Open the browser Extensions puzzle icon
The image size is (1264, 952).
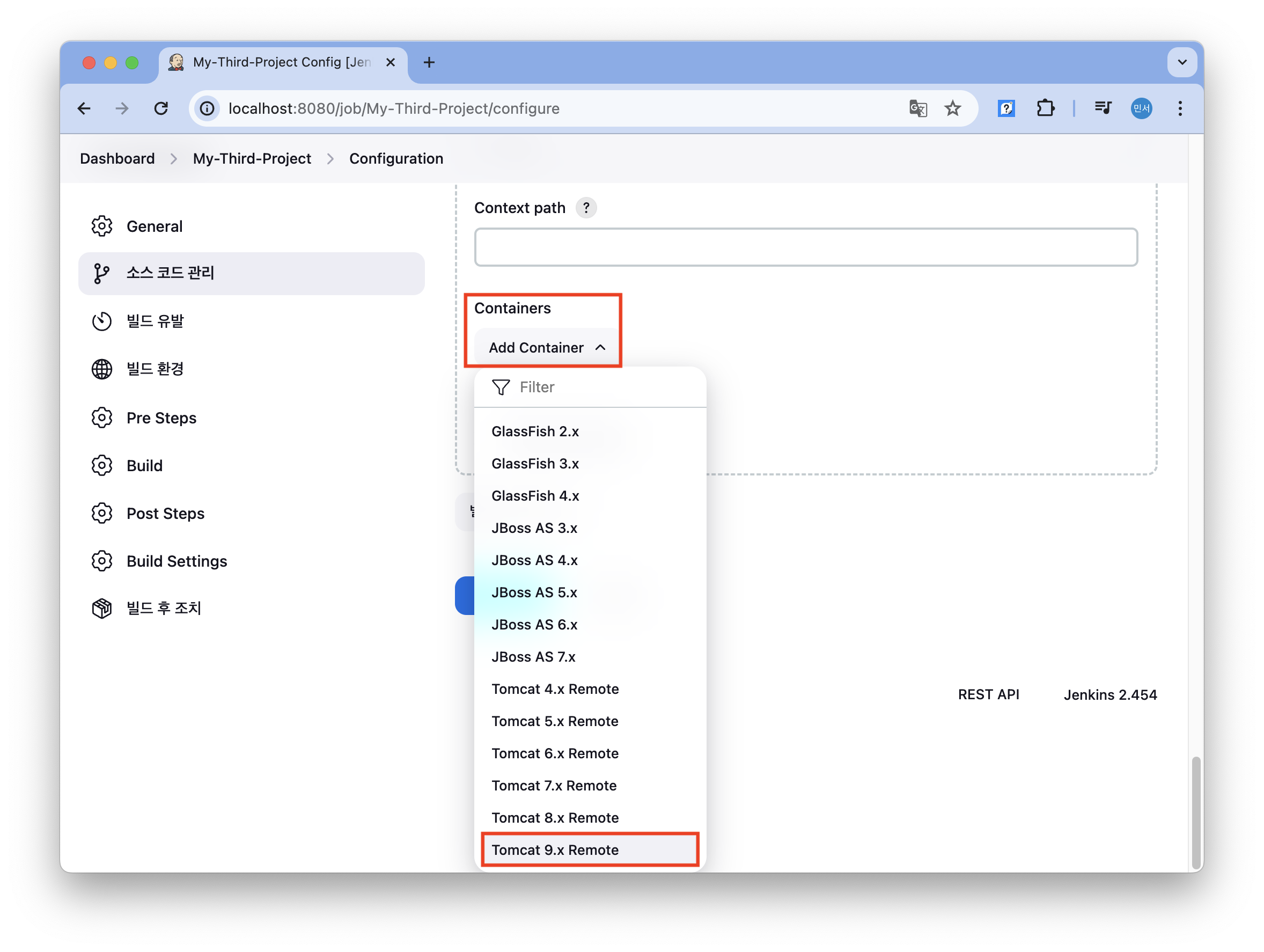[1045, 108]
